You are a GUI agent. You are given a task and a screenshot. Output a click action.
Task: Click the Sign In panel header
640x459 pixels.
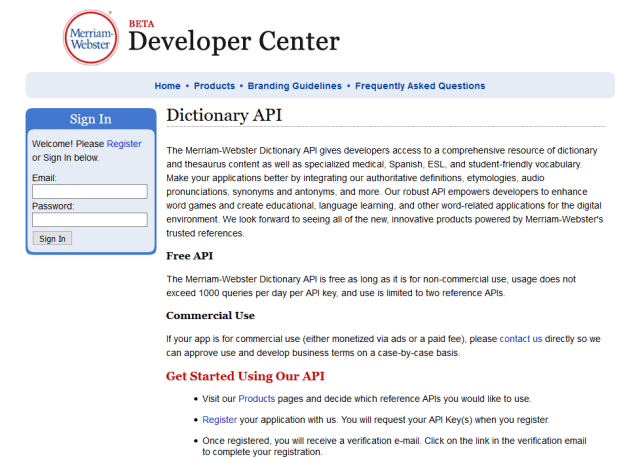pyautogui.click(x=91, y=119)
